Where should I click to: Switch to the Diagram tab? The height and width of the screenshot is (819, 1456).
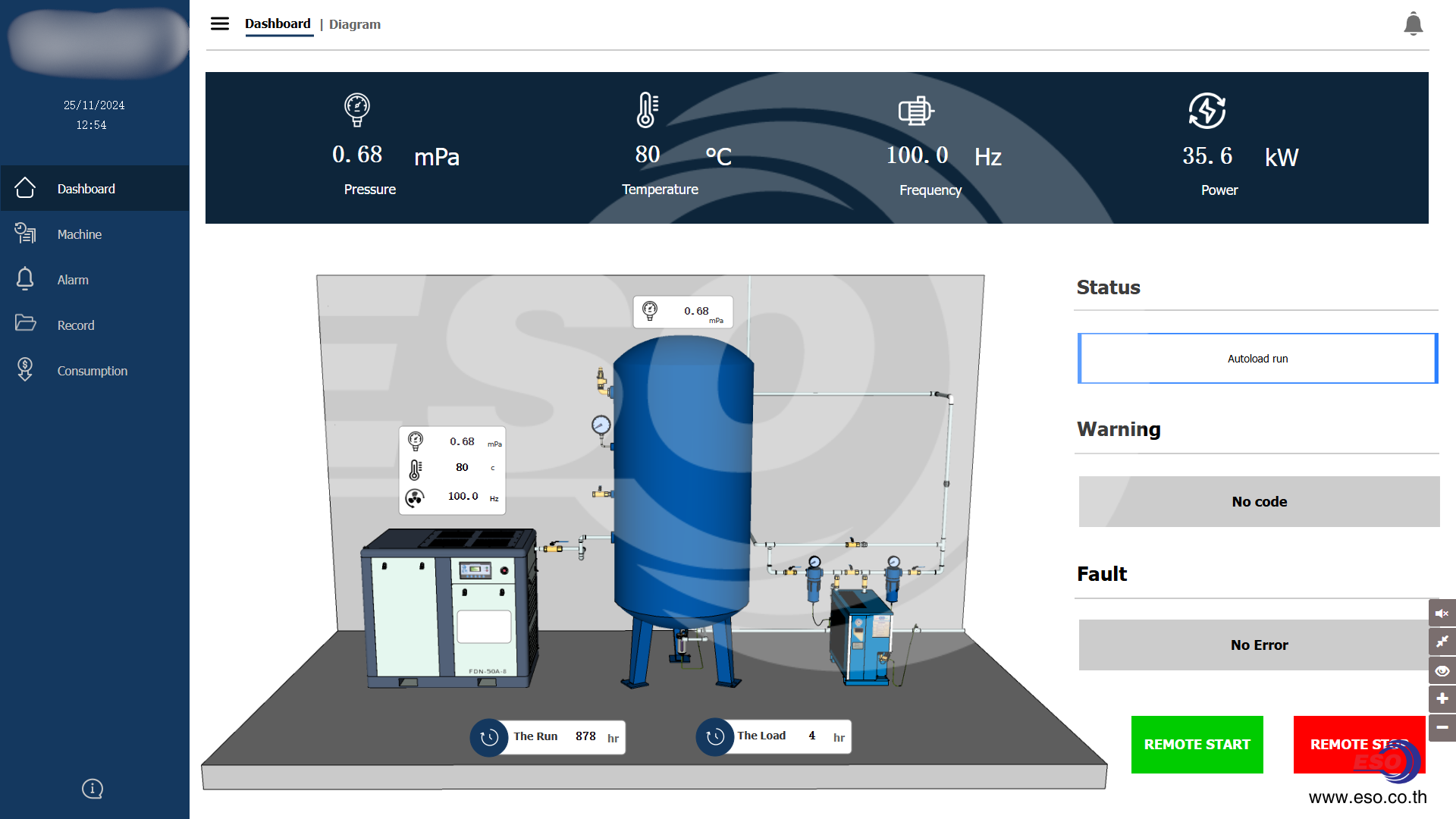pos(354,24)
